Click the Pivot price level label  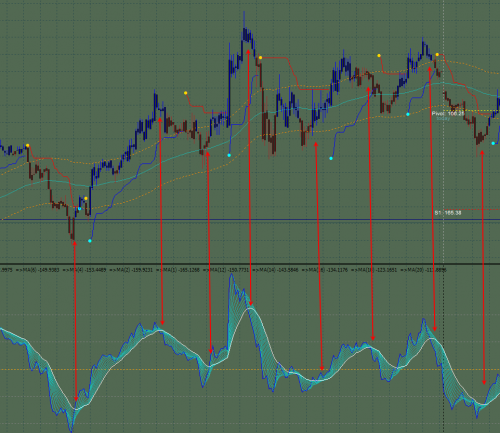[x=448, y=114]
